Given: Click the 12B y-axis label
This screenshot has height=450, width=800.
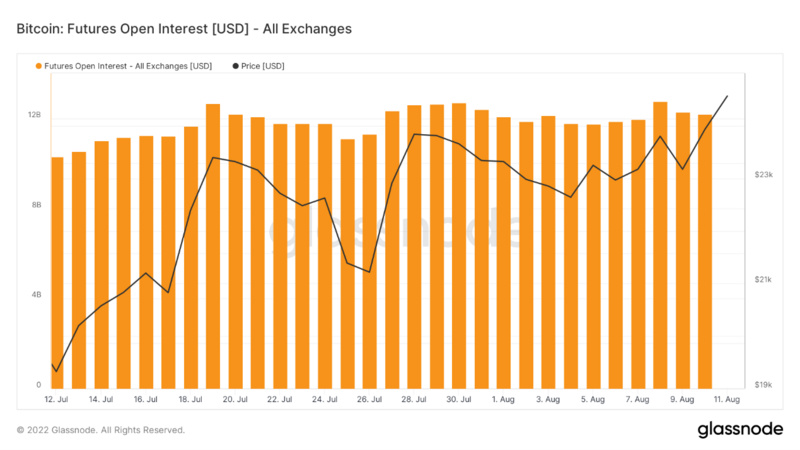Looking at the screenshot, I should click(x=34, y=115).
